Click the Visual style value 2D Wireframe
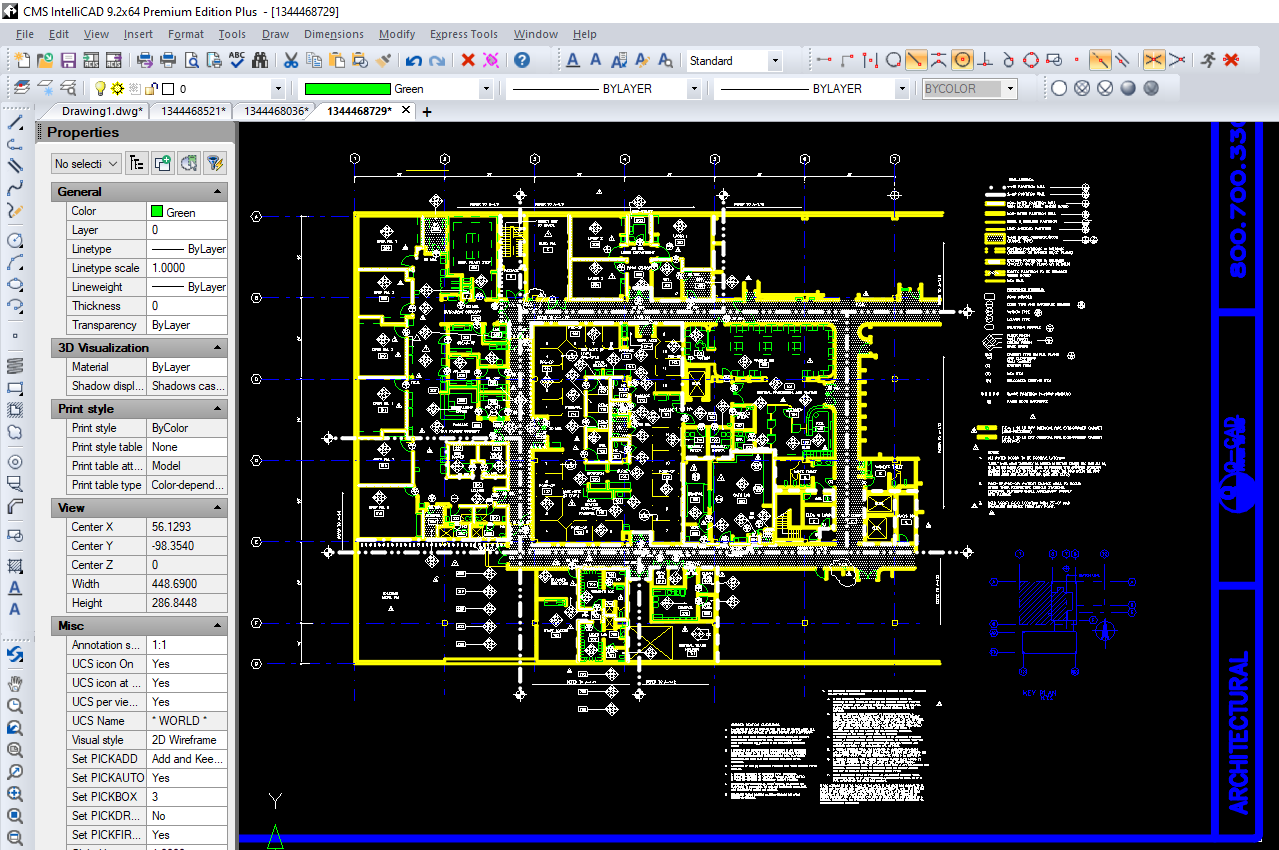 pos(187,740)
